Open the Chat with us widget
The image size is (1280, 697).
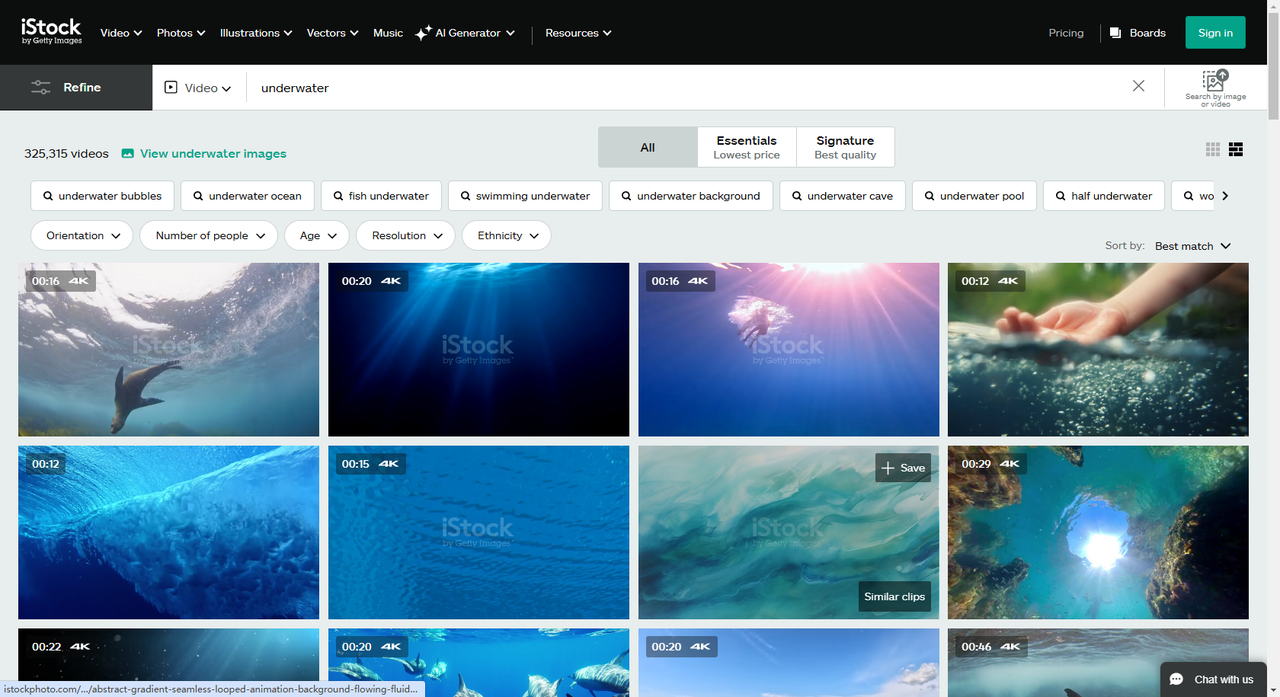pyautogui.click(x=1212, y=679)
